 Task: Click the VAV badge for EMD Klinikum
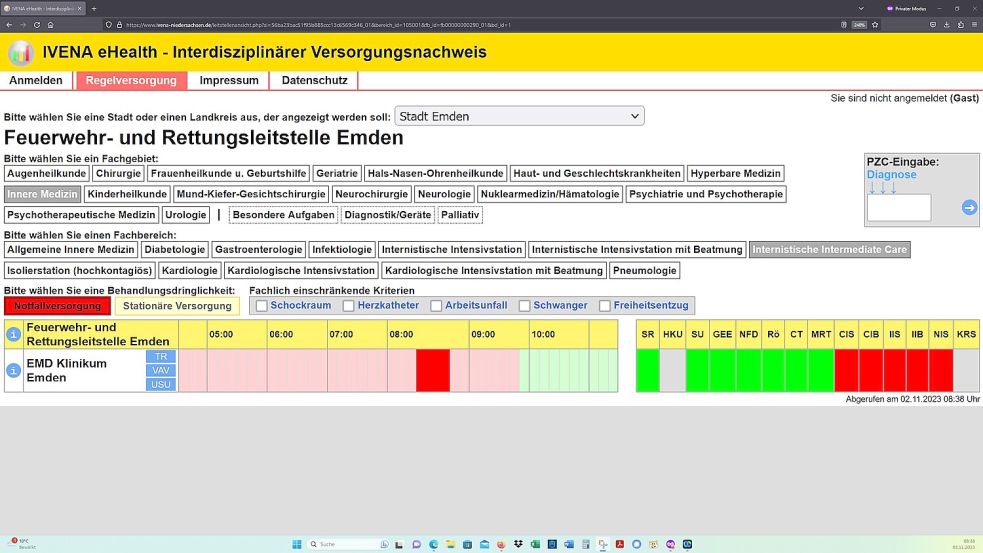161,370
